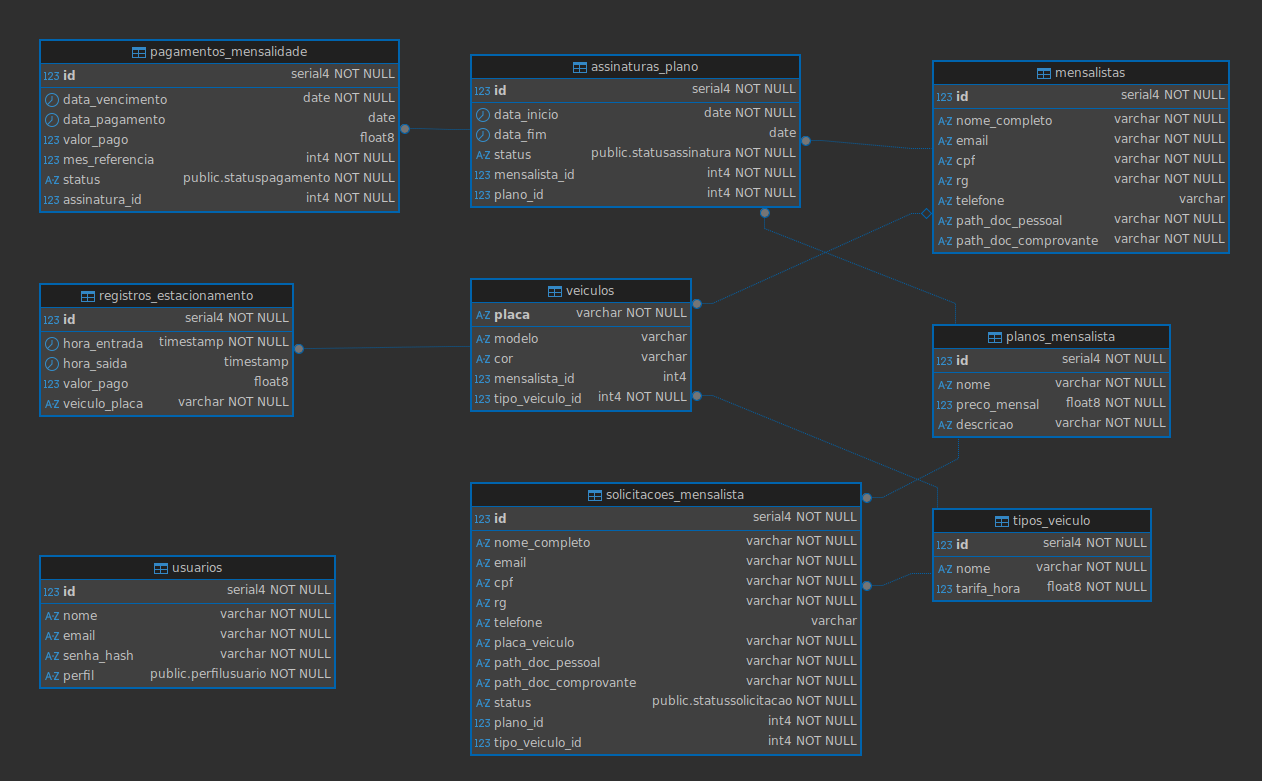The height and width of the screenshot is (781, 1262).
Task: Select the registros_estacionamento table header
Action: pyautogui.click(x=166, y=296)
